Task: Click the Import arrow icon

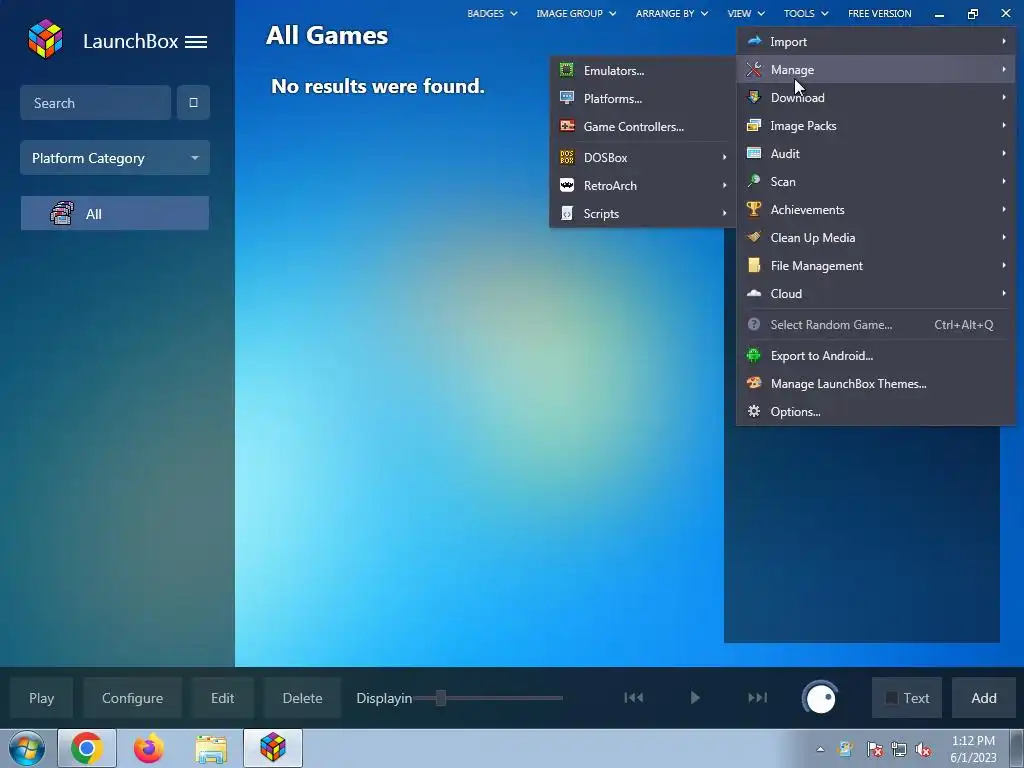Action: coord(754,41)
